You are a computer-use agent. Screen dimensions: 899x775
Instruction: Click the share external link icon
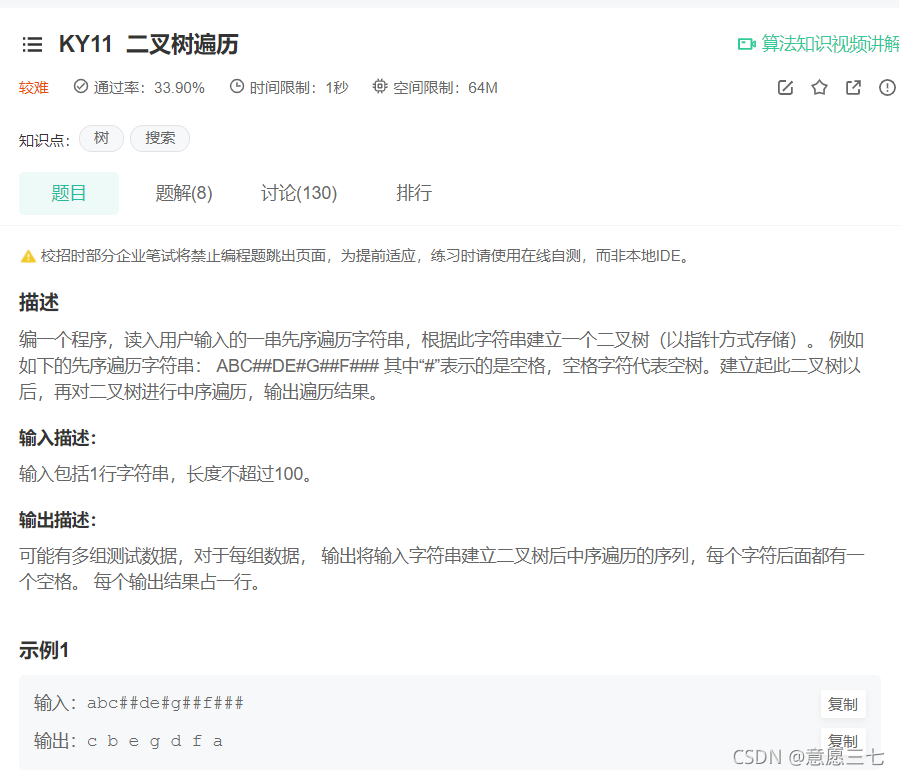853,87
